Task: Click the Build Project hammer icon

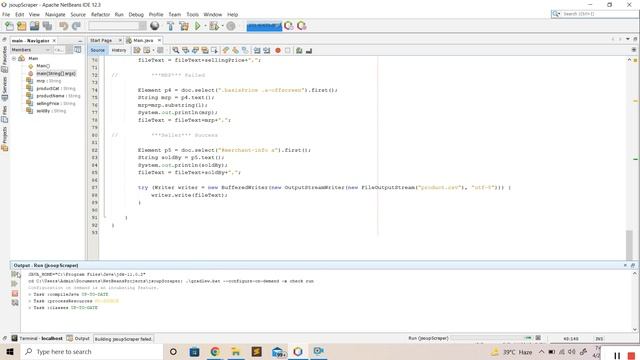Action: pyautogui.click(x=171, y=26)
